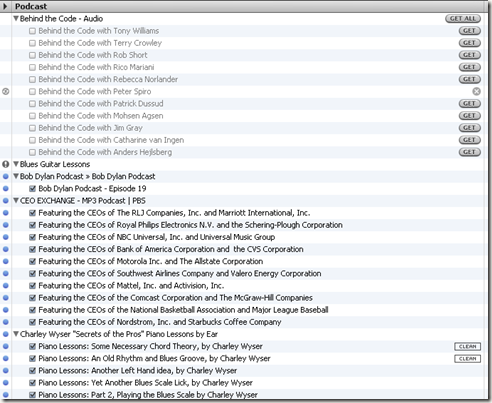Click blue dot beside Nordstrom and Starbucks episode
The width and height of the screenshot is (492, 403).
pos(6,322)
